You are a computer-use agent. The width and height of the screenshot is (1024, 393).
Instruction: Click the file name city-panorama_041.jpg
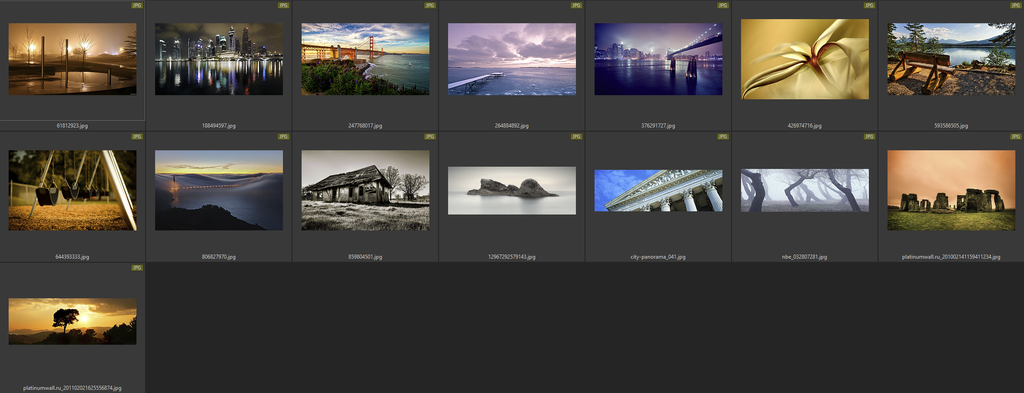coord(658,257)
